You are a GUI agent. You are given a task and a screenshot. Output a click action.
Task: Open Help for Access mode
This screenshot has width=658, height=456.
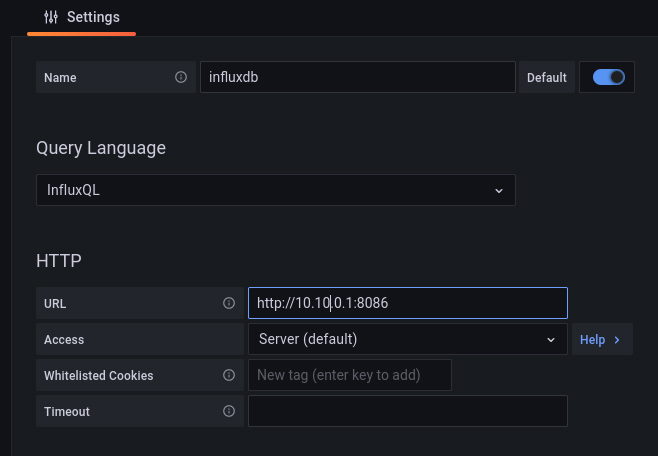pos(602,339)
